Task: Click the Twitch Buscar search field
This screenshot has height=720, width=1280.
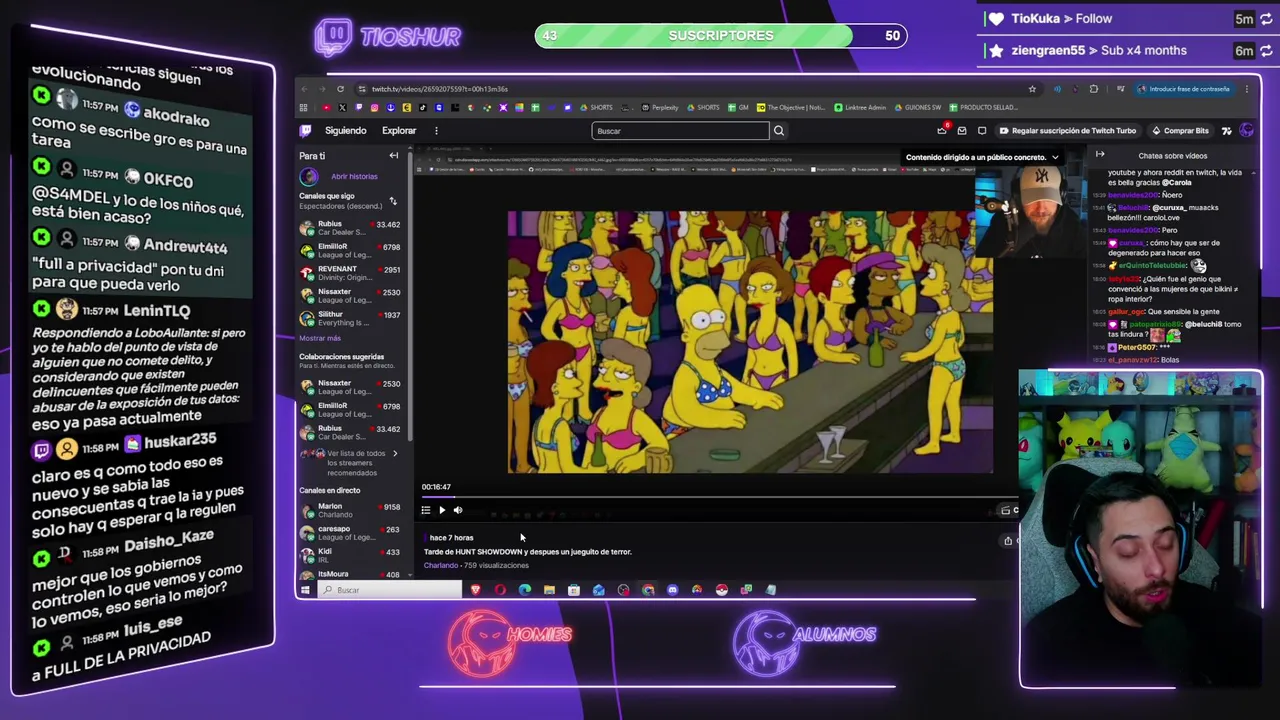Action: 680,130
